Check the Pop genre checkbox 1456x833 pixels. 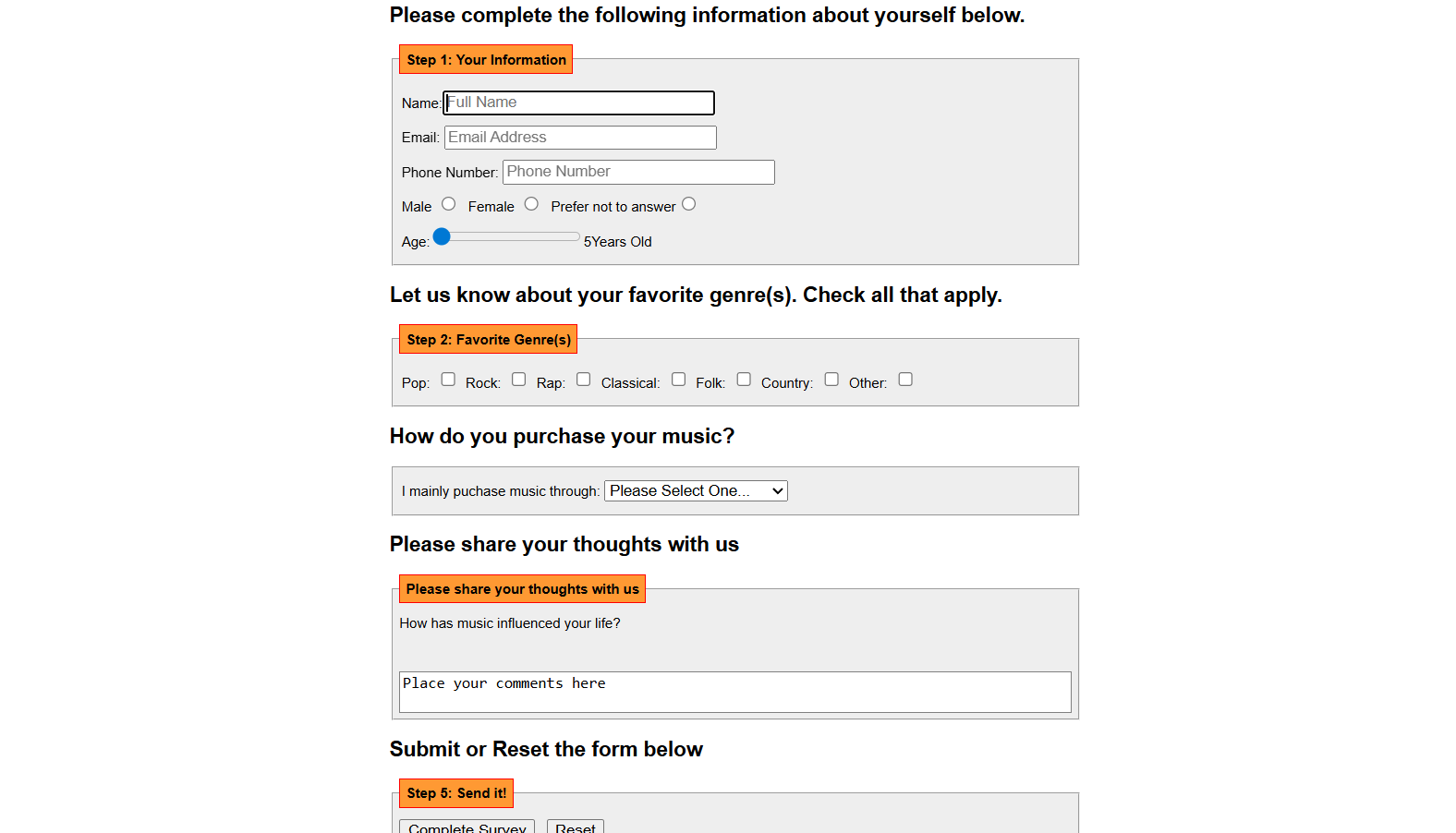448,380
